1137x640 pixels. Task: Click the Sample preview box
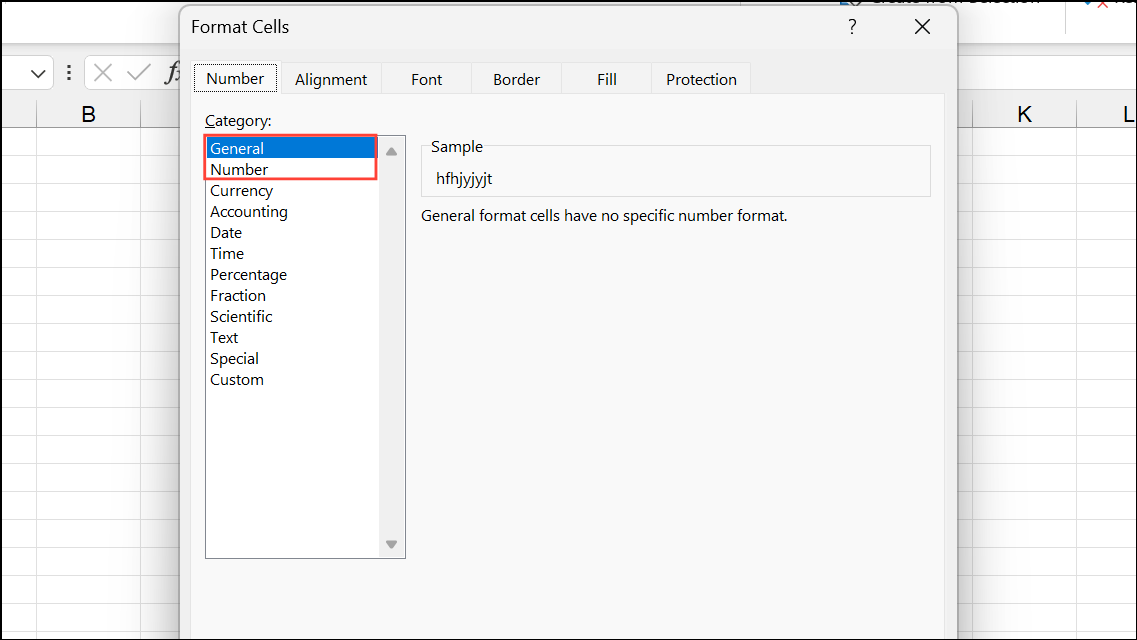click(x=676, y=171)
